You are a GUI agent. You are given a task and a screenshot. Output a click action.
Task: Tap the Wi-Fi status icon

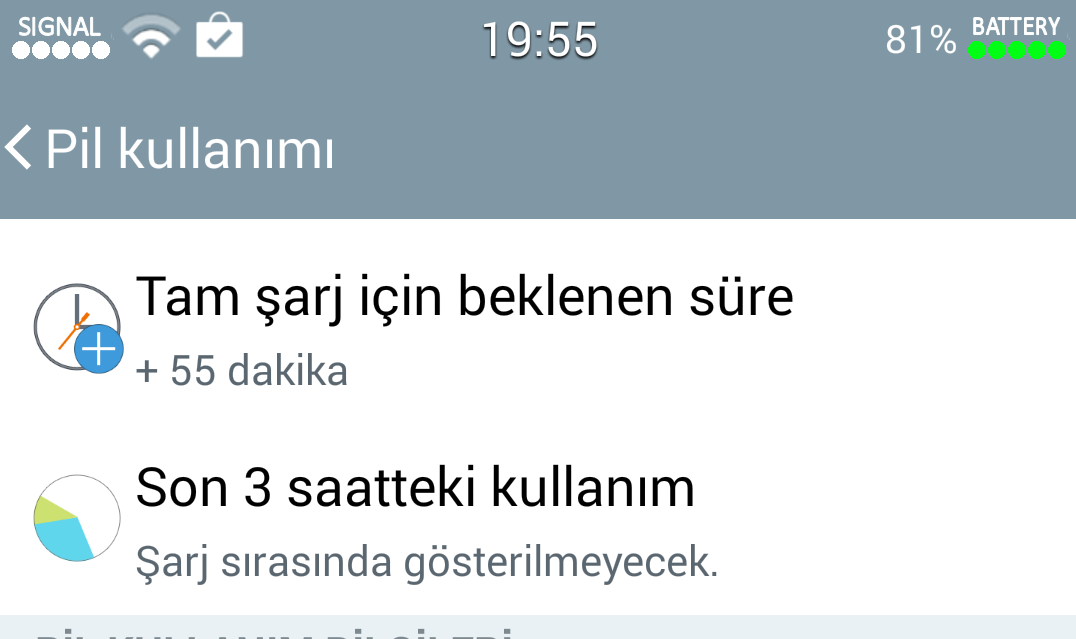pyautogui.click(x=151, y=37)
